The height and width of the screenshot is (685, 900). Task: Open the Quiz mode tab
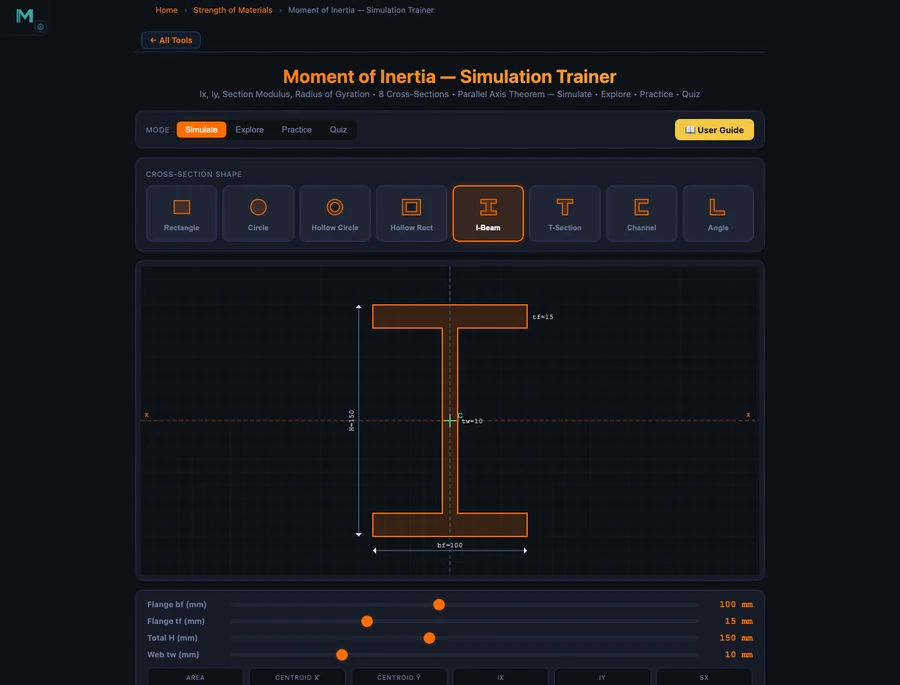coord(338,130)
